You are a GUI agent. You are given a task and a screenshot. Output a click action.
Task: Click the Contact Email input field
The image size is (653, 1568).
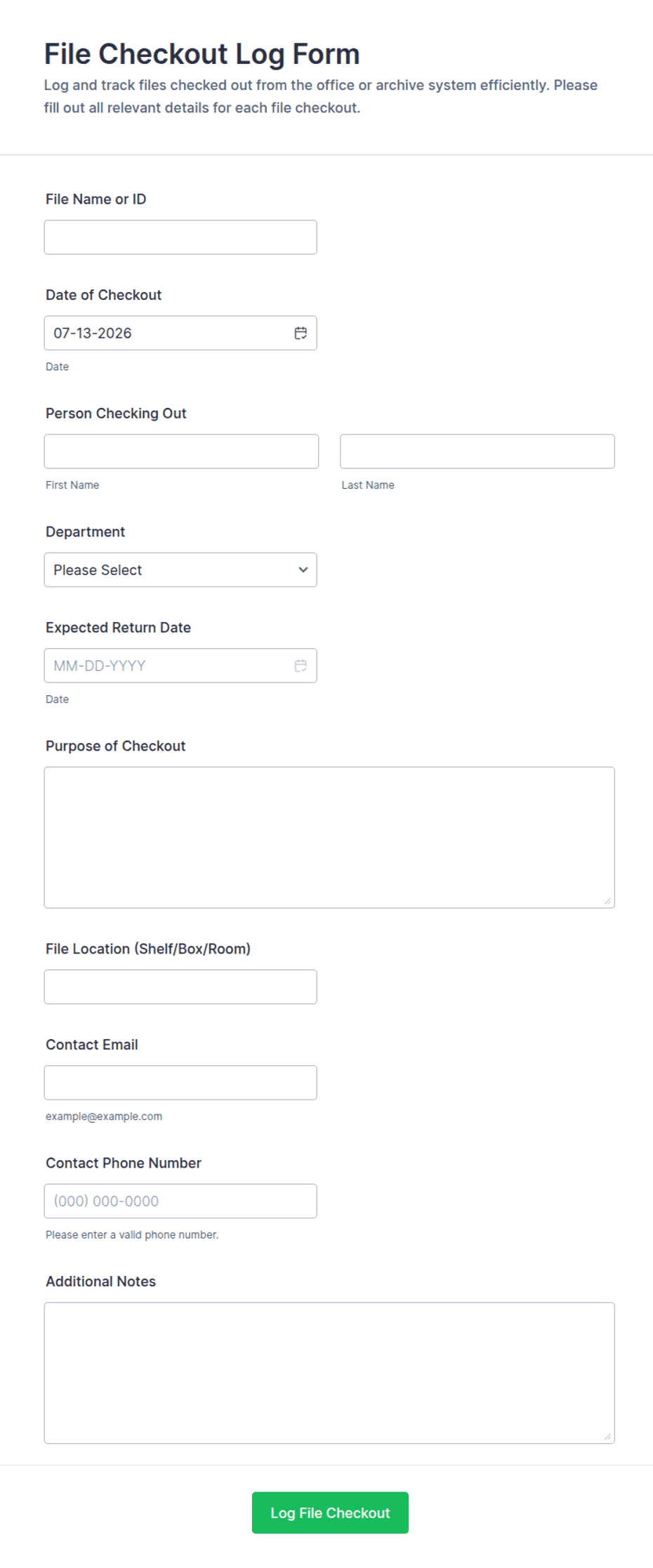180,1083
